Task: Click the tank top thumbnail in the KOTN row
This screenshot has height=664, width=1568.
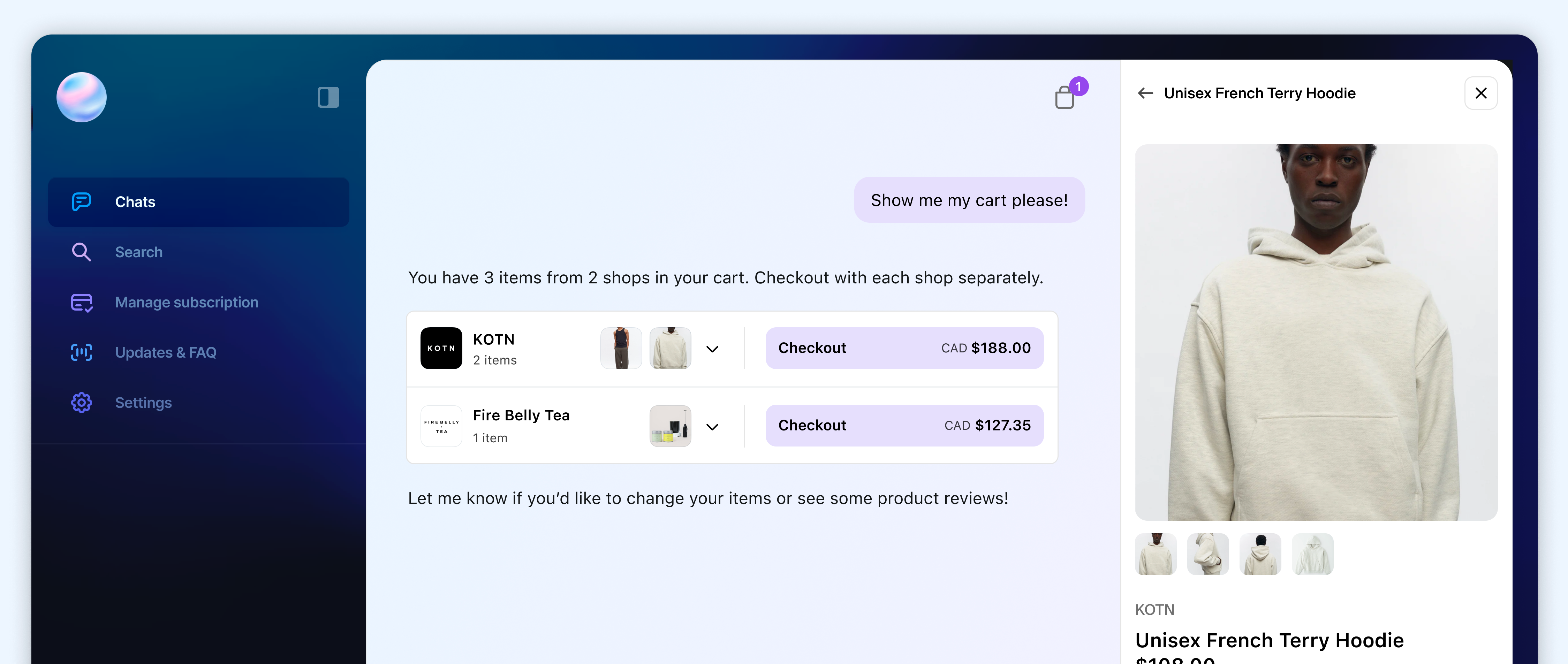Action: (x=621, y=348)
